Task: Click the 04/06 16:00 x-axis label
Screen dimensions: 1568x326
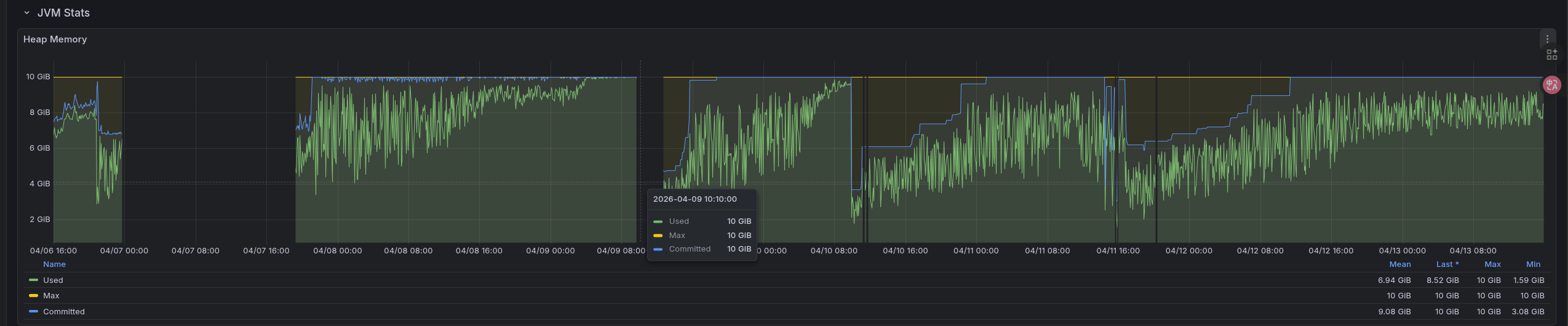Action: (x=54, y=251)
